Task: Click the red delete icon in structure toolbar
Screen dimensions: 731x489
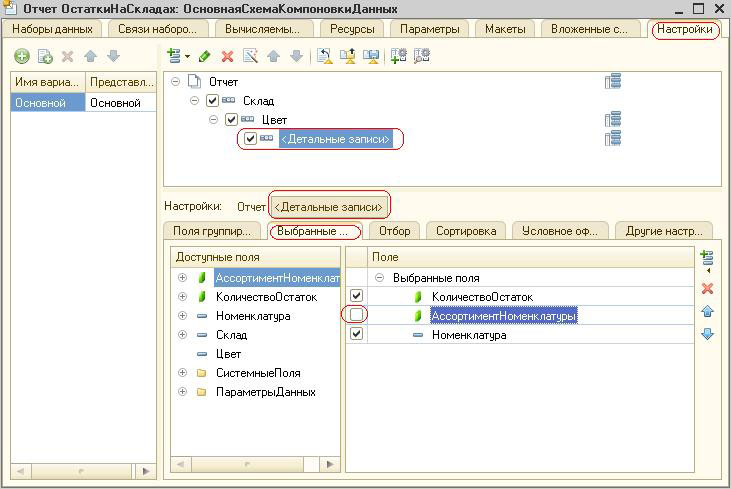Action: (x=227, y=57)
